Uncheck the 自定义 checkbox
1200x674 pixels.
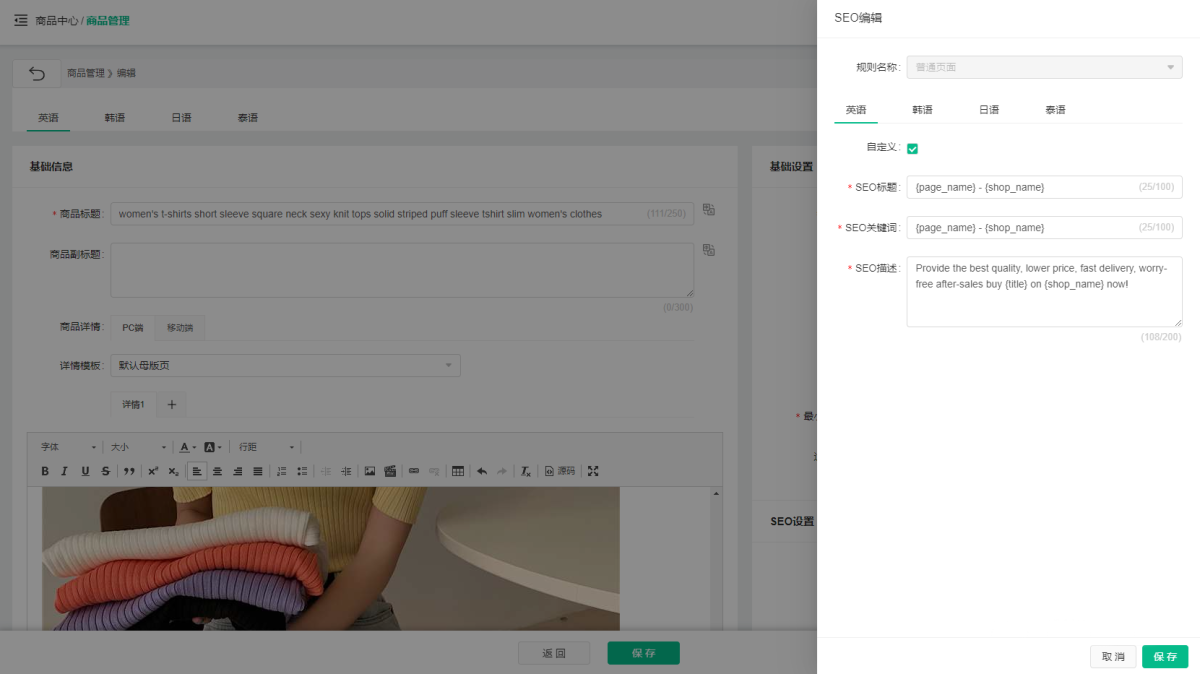tap(912, 149)
